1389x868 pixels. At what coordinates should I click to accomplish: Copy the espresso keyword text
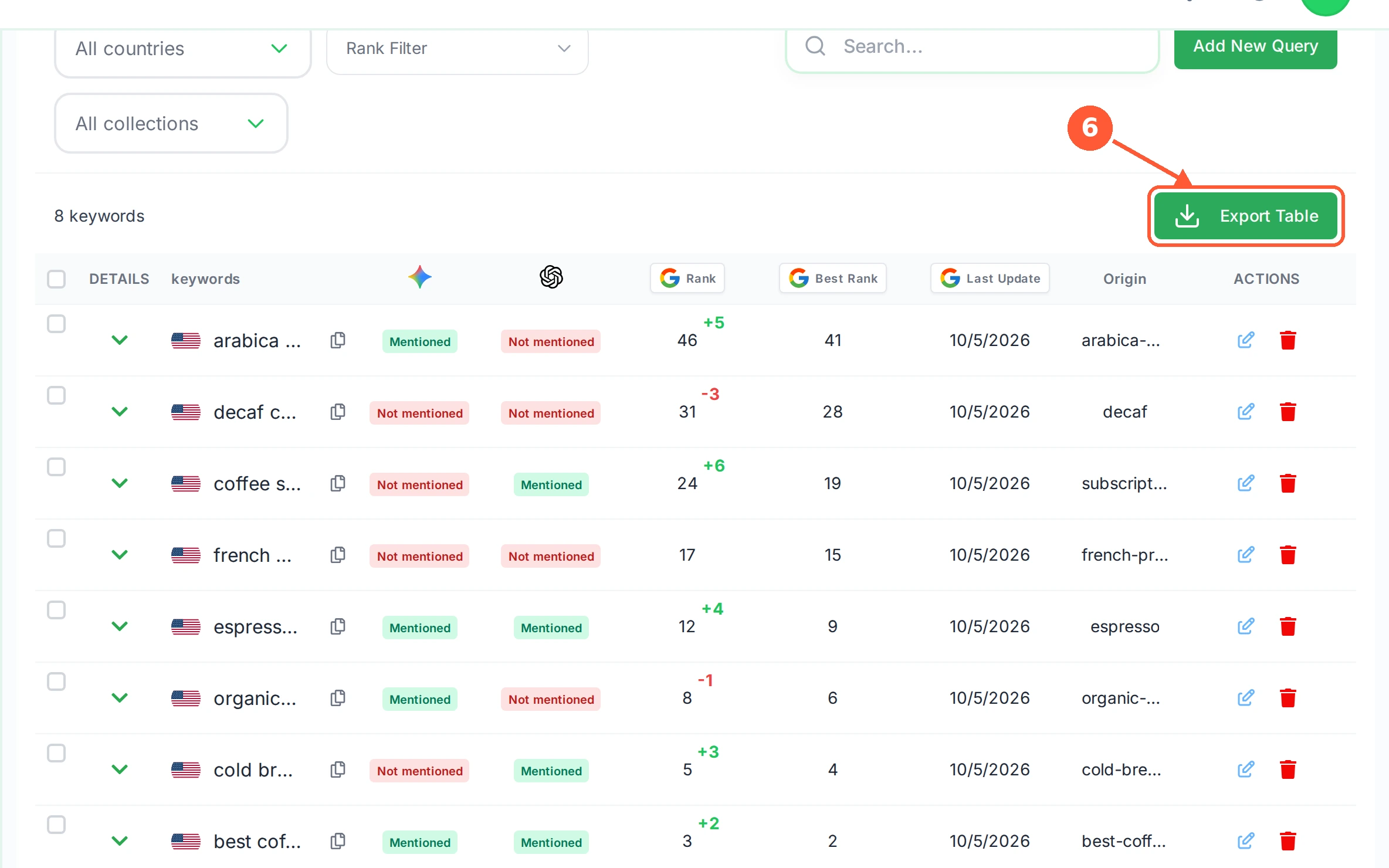338,626
